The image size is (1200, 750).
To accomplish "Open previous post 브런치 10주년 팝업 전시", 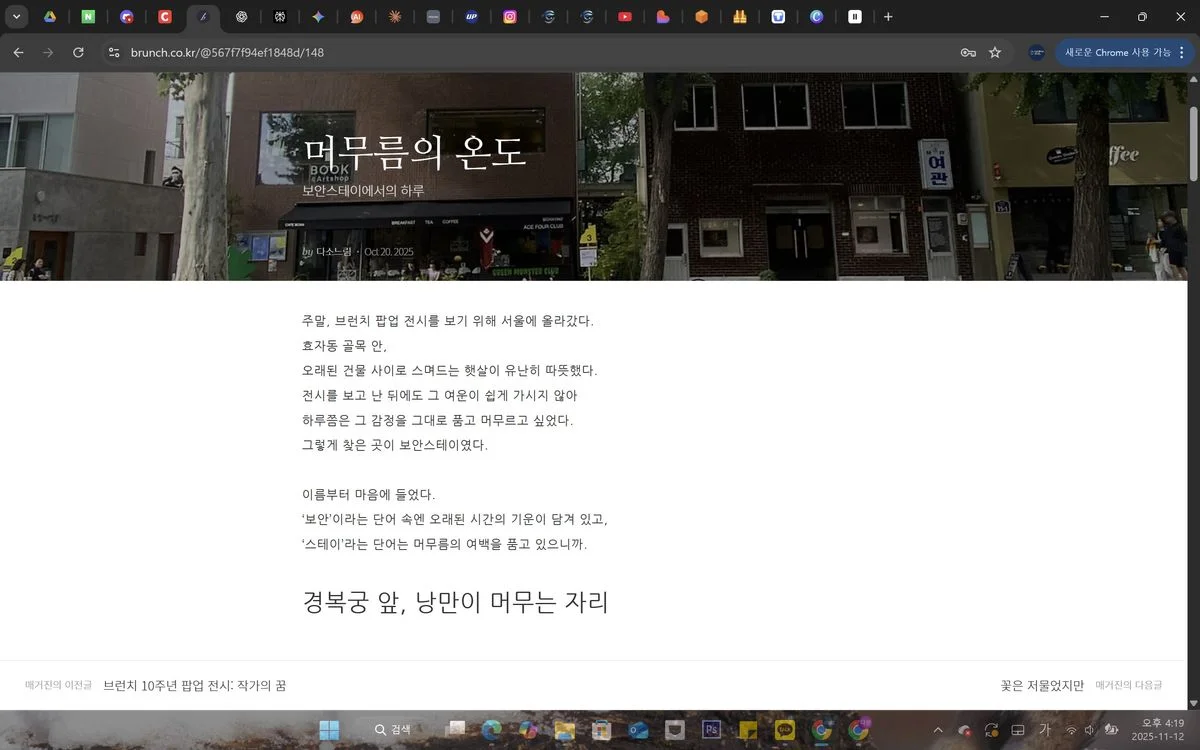I will tap(195, 685).
